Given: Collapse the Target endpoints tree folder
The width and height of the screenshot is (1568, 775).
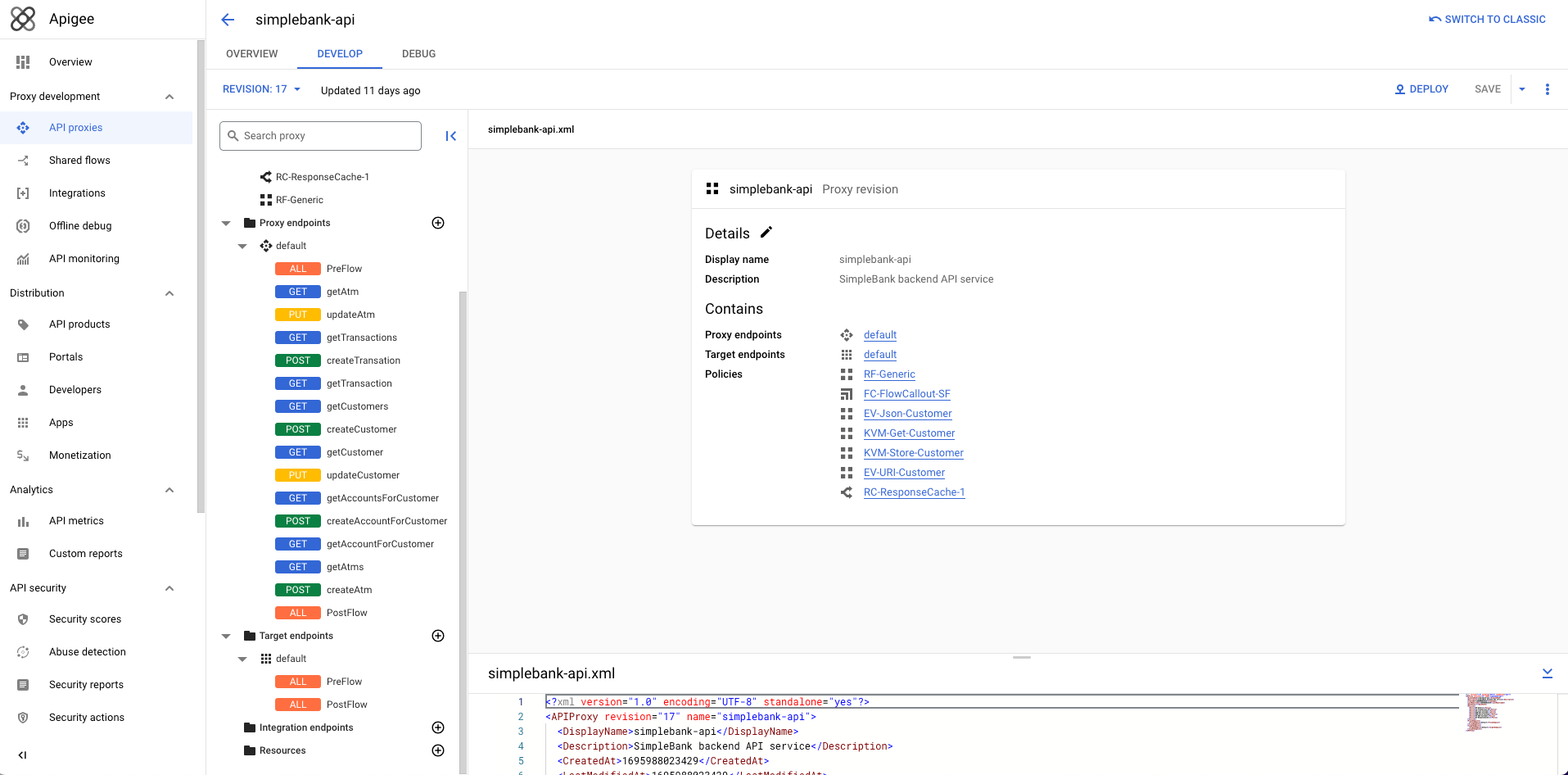Looking at the screenshot, I should tap(227, 636).
